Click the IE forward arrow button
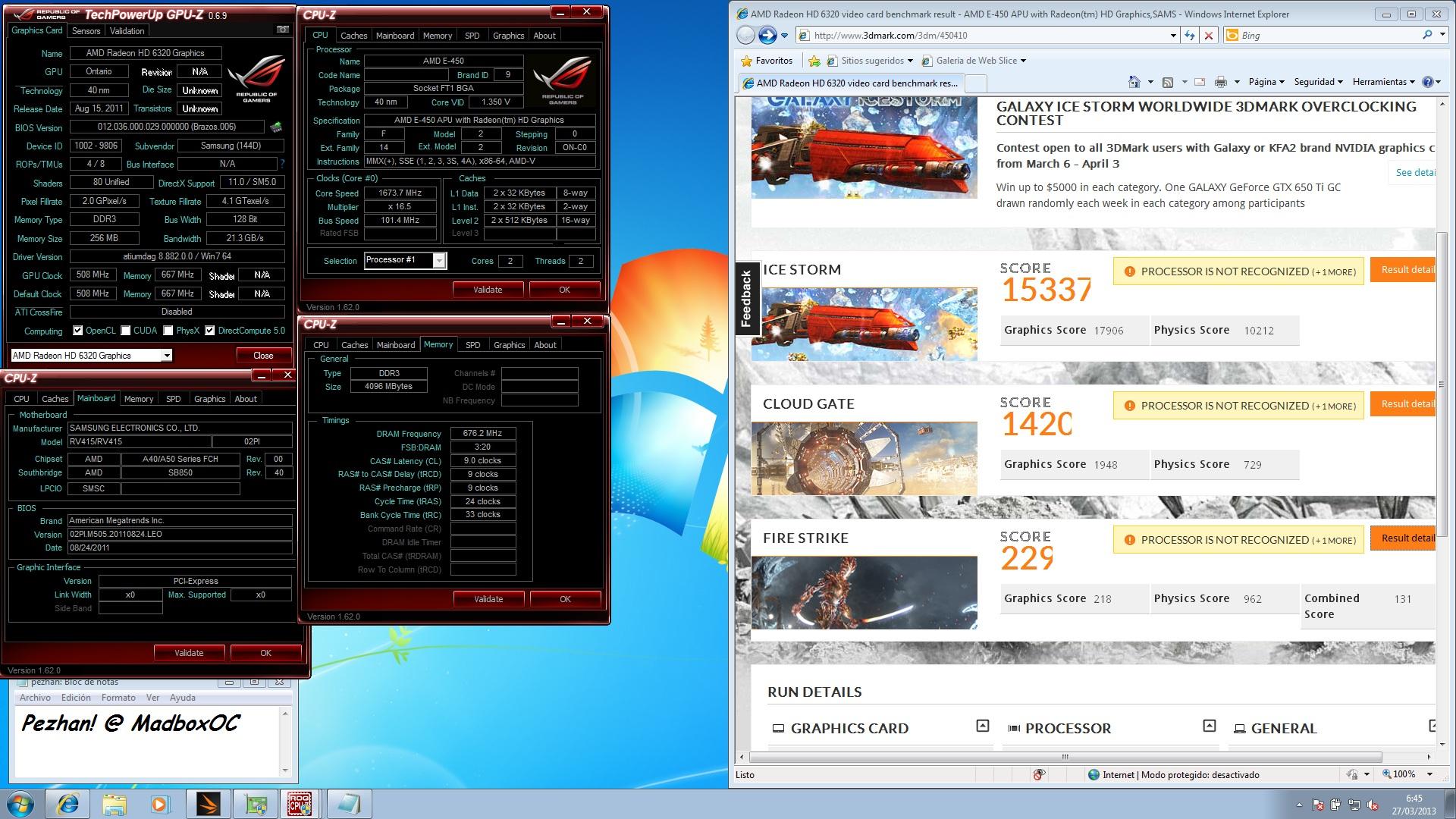Image resolution: width=1456 pixels, height=819 pixels. tap(767, 35)
